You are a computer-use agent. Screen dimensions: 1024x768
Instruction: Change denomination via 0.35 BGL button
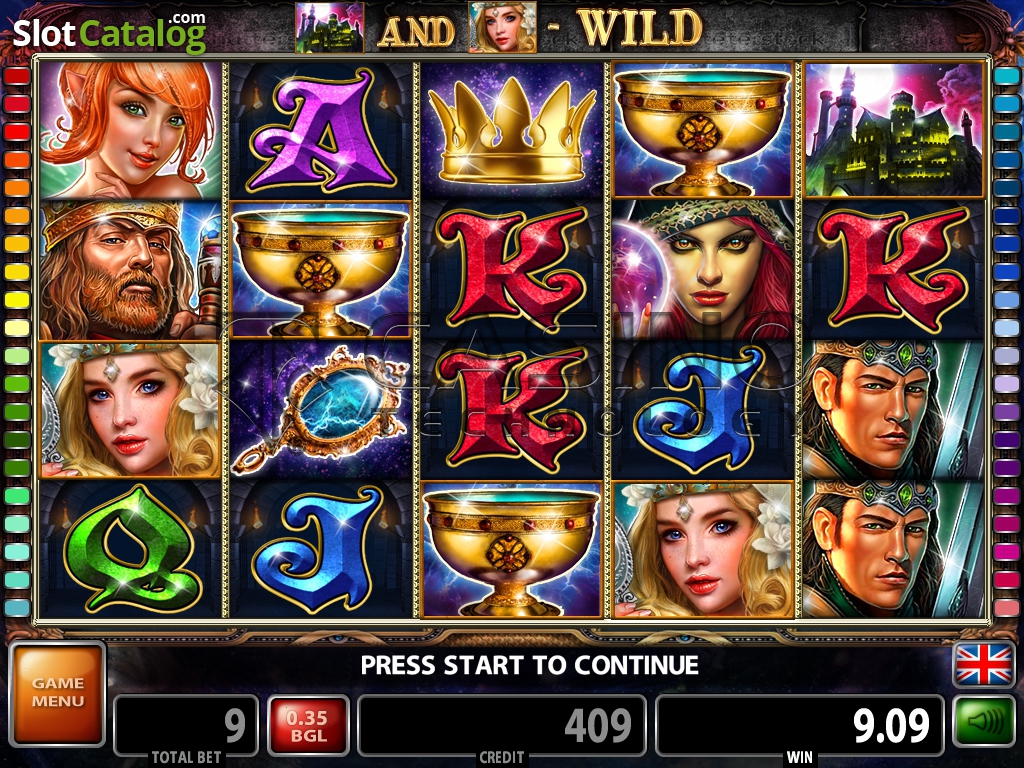click(308, 726)
